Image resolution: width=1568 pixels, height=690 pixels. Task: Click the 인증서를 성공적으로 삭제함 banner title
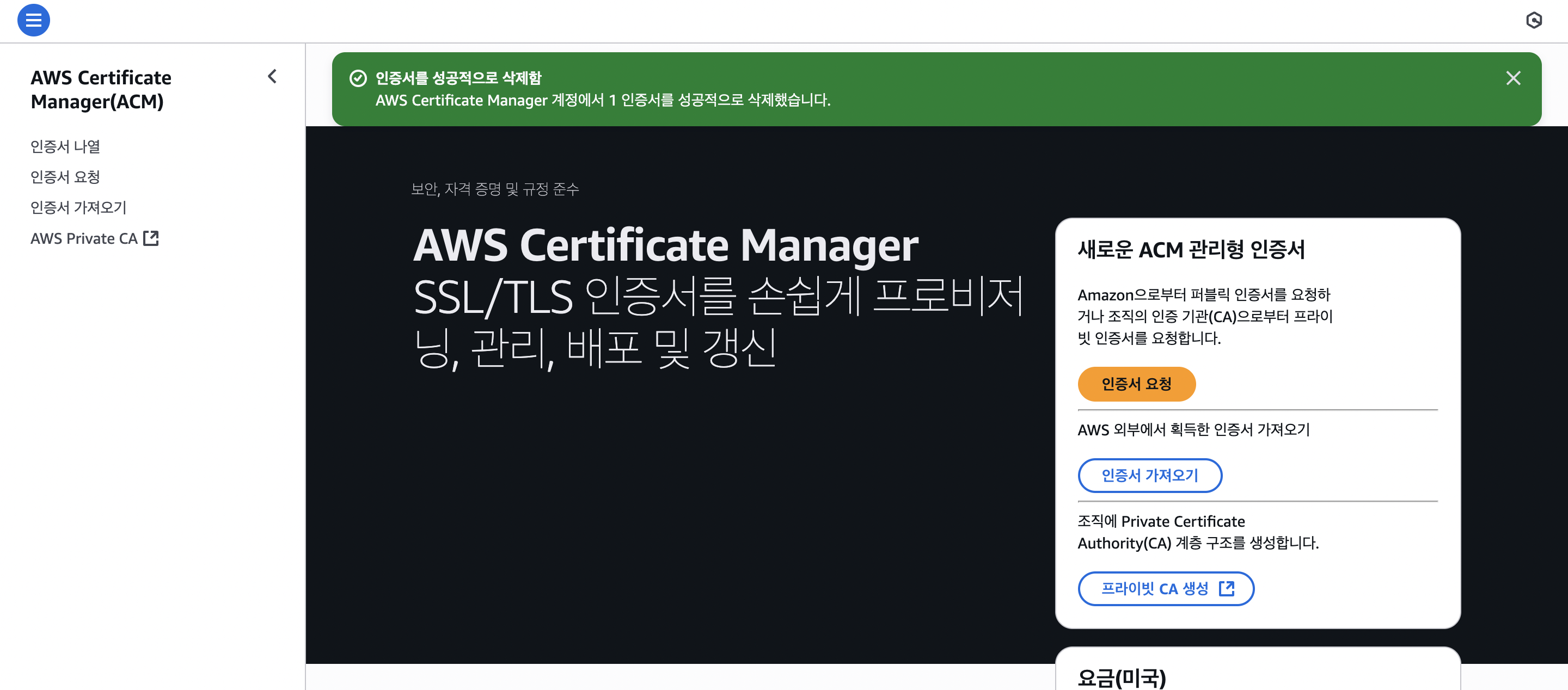458,78
